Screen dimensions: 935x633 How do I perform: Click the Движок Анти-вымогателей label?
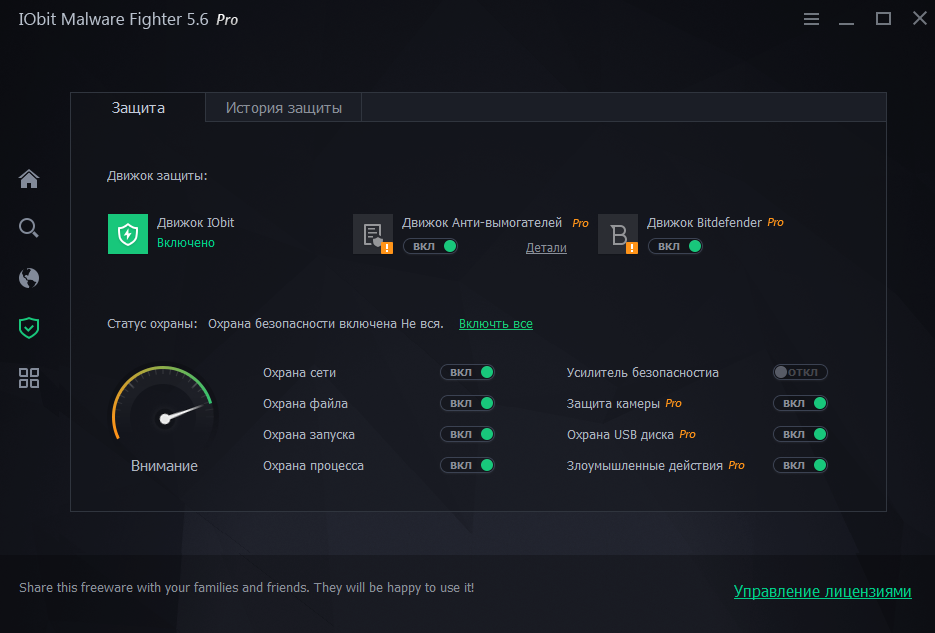tap(482, 222)
